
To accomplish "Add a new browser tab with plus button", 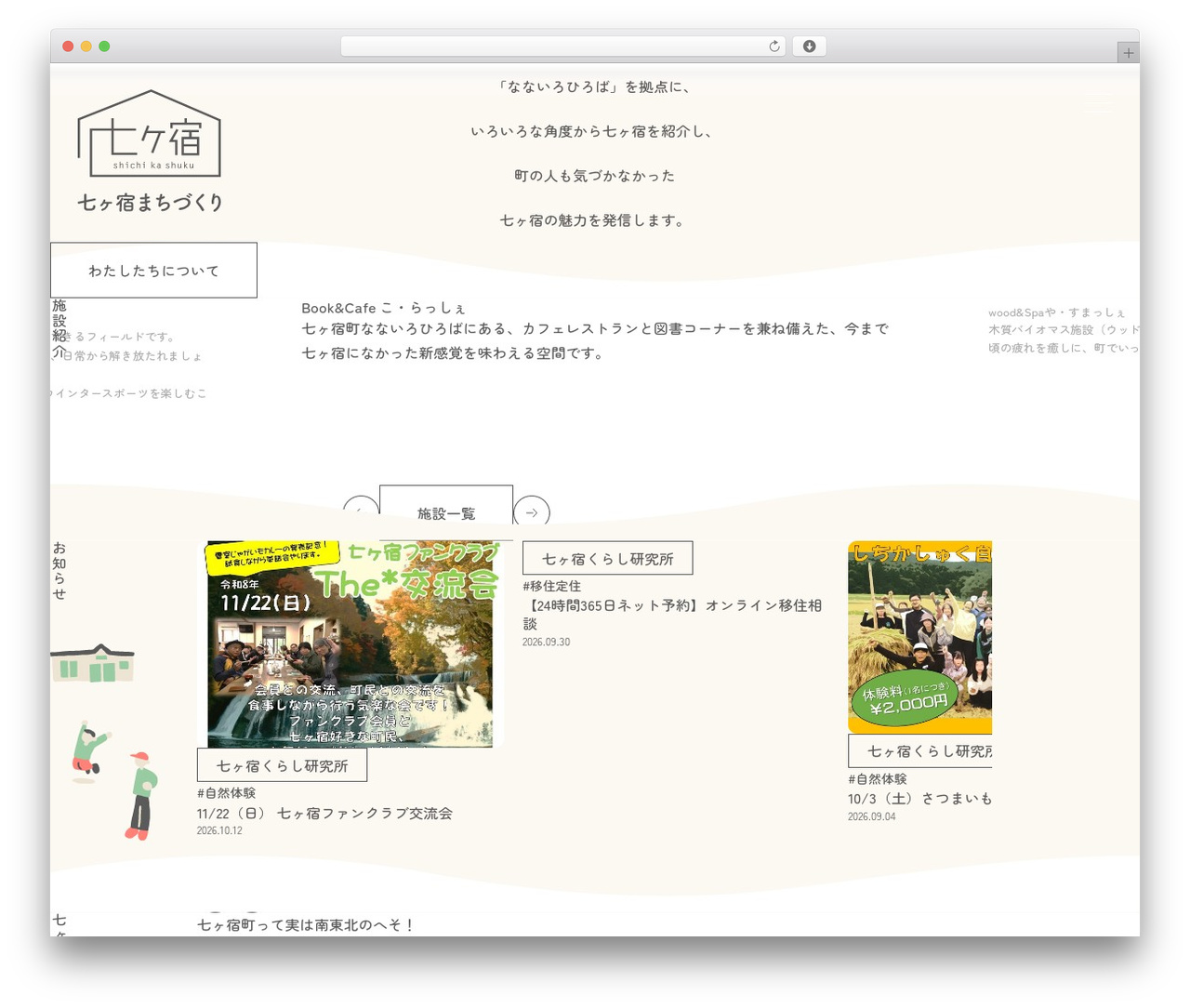I will [x=1128, y=53].
